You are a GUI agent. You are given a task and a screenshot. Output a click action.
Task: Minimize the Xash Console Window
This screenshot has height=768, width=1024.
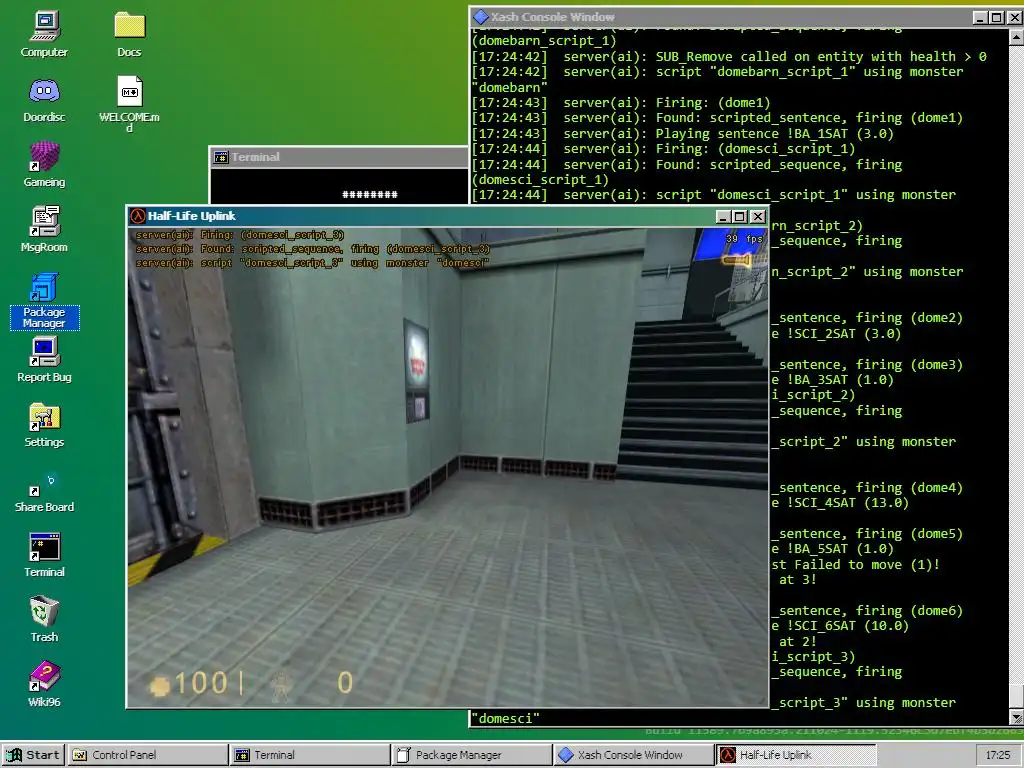980,18
